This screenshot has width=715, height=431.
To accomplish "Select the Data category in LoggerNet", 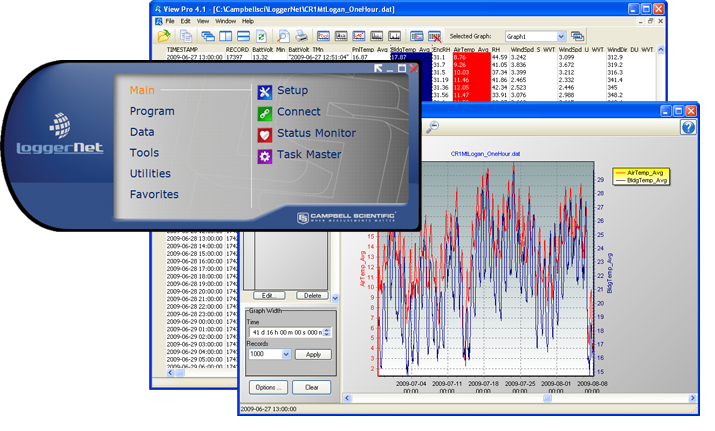I will [142, 132].
